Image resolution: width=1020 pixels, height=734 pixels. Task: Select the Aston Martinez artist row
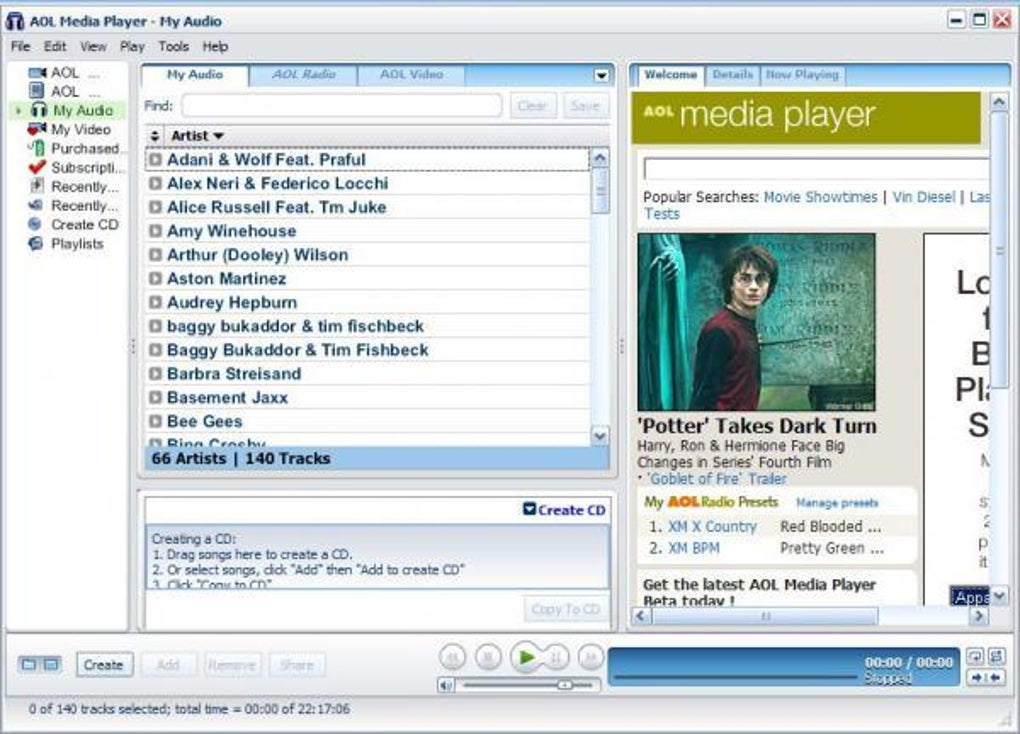point(368,279)
